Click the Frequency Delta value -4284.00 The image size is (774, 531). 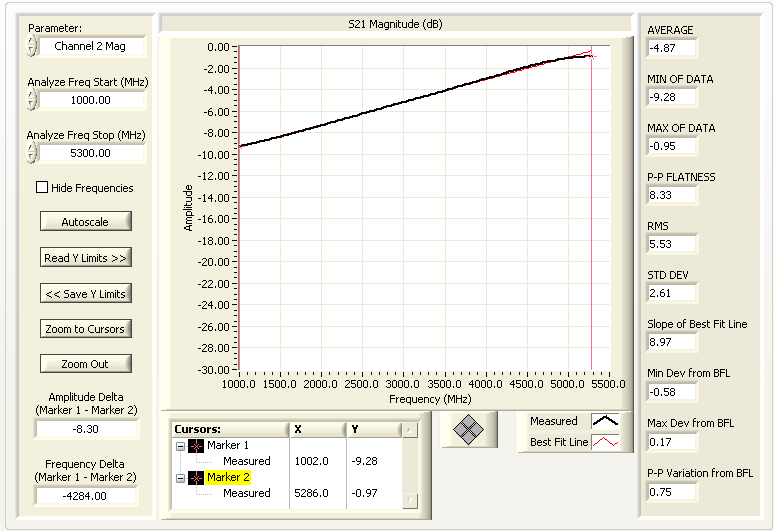pos(86,496)
